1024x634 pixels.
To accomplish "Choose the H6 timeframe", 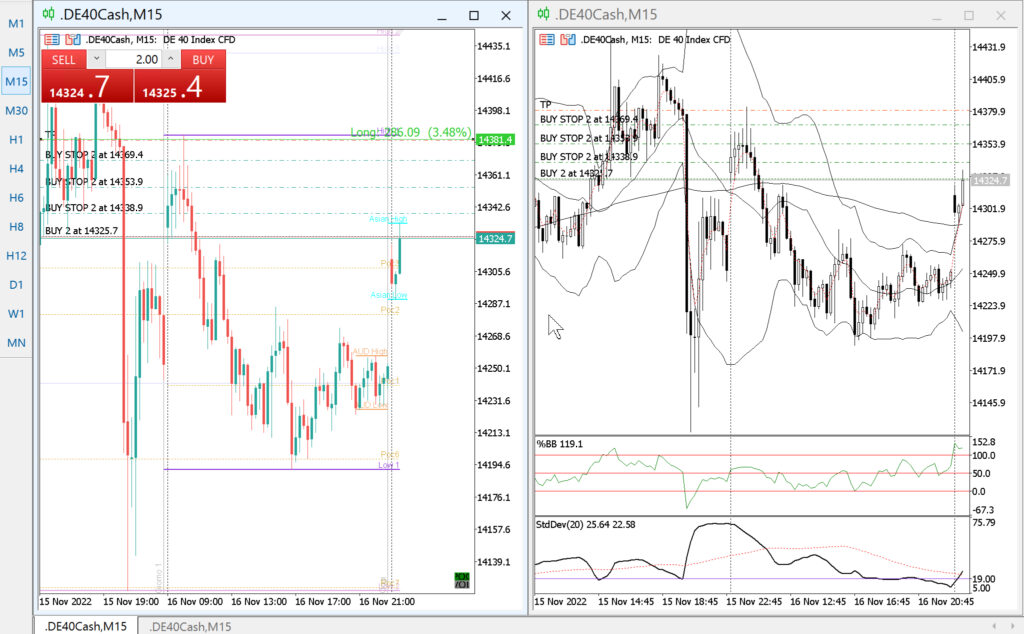I will (16, 198).
